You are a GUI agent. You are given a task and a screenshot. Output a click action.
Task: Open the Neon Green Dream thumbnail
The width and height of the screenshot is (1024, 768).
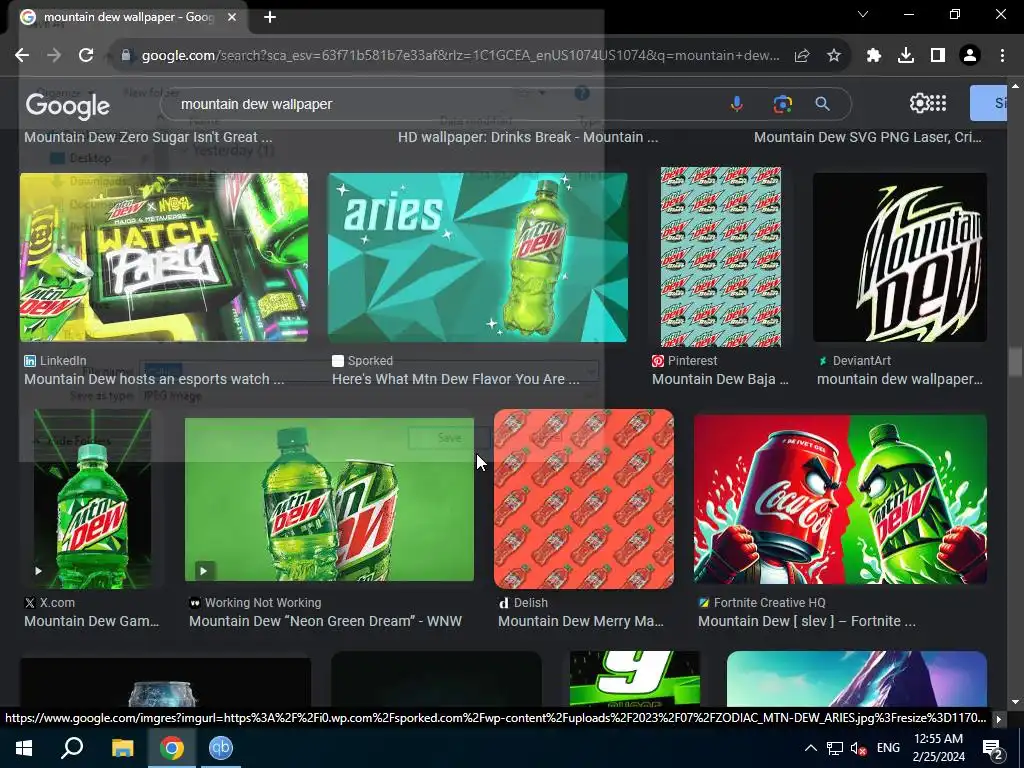[329, 500]
